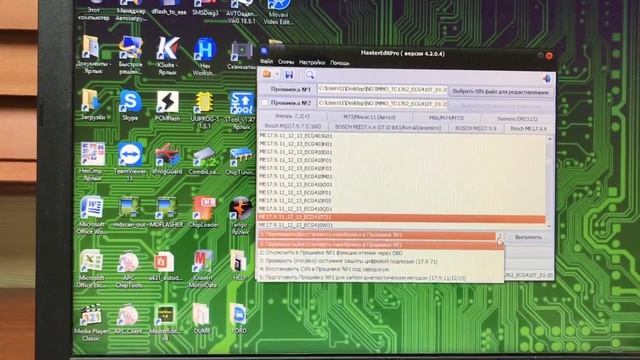Open the STool shortcut desktop icon
The image size is (640, 360).
(241, 111)
